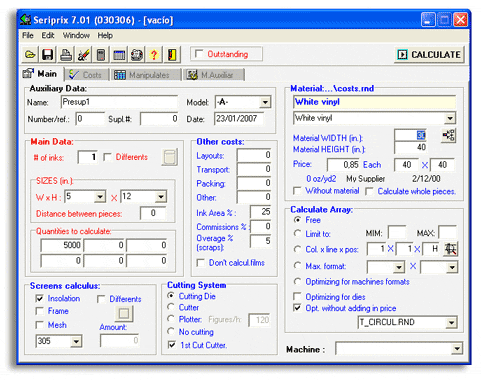
Task: Open the Edit menu
Action: (48, 35)
